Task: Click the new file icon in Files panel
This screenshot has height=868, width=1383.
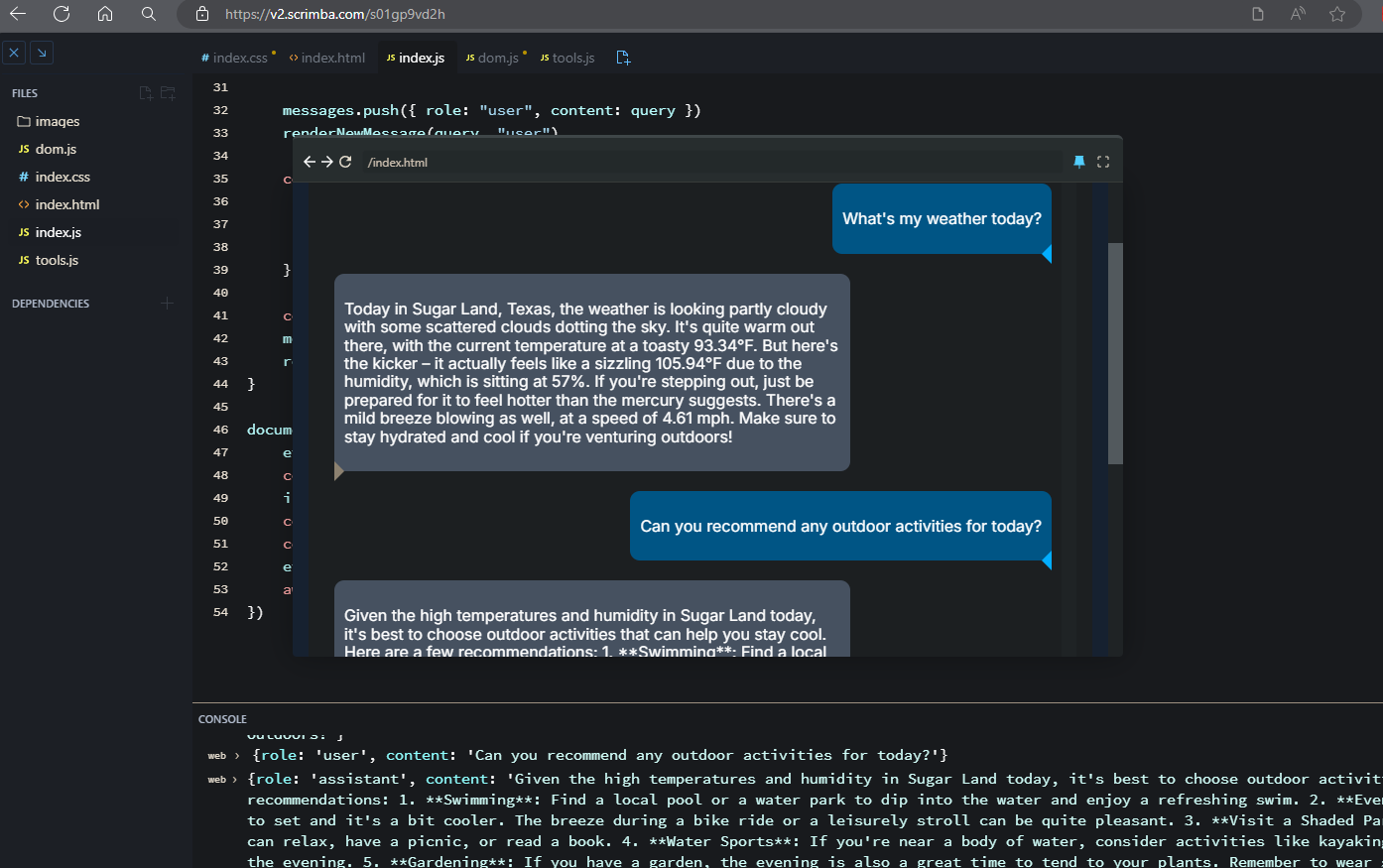Action: (x=146, y=93)
